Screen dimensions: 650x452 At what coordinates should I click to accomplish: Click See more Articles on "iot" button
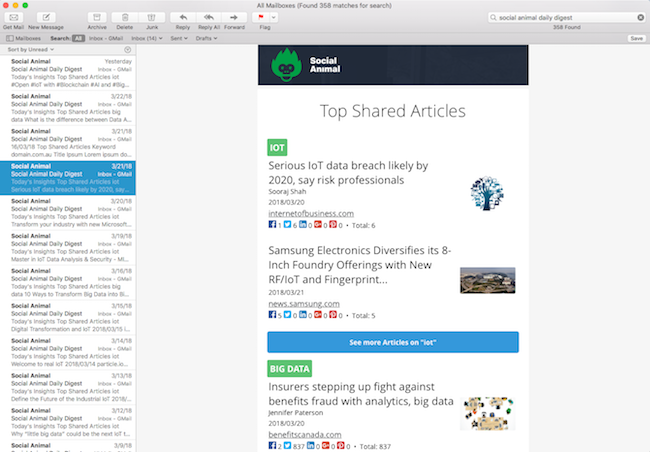point(393,343)
